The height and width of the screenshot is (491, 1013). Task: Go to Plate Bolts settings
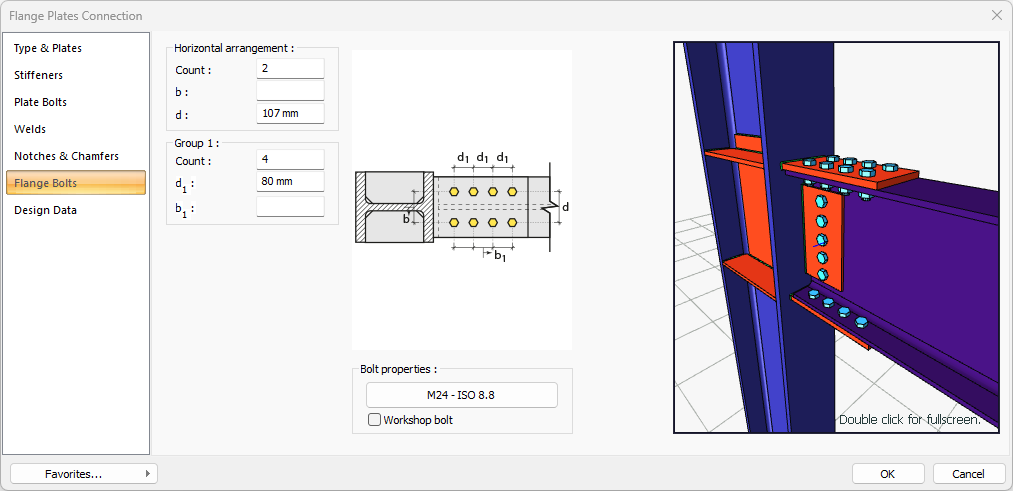pyautogui.click(x=40, y=102)
